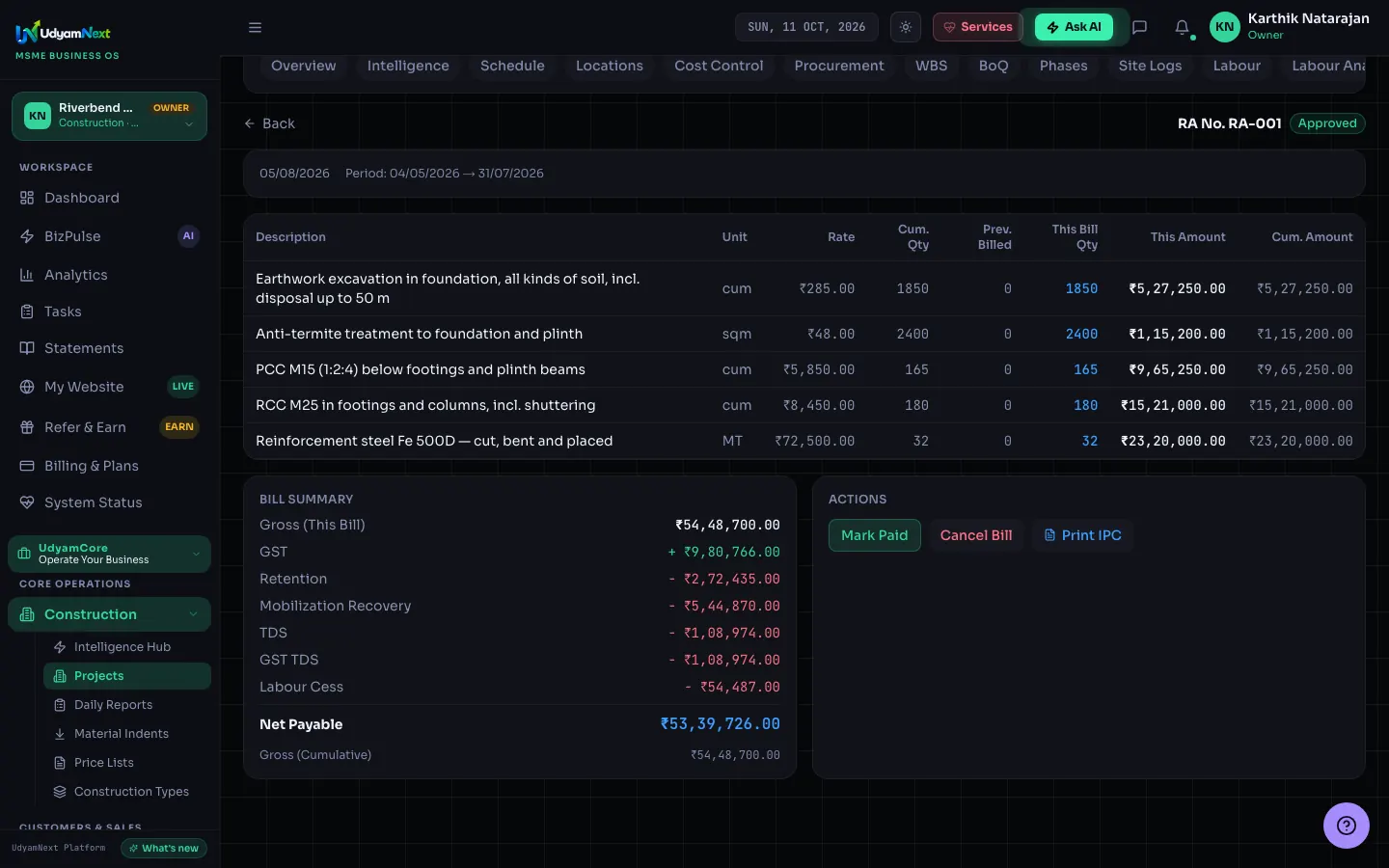Open Material Indents item
Screen dimensions: 1389x868
coord(126,734)
